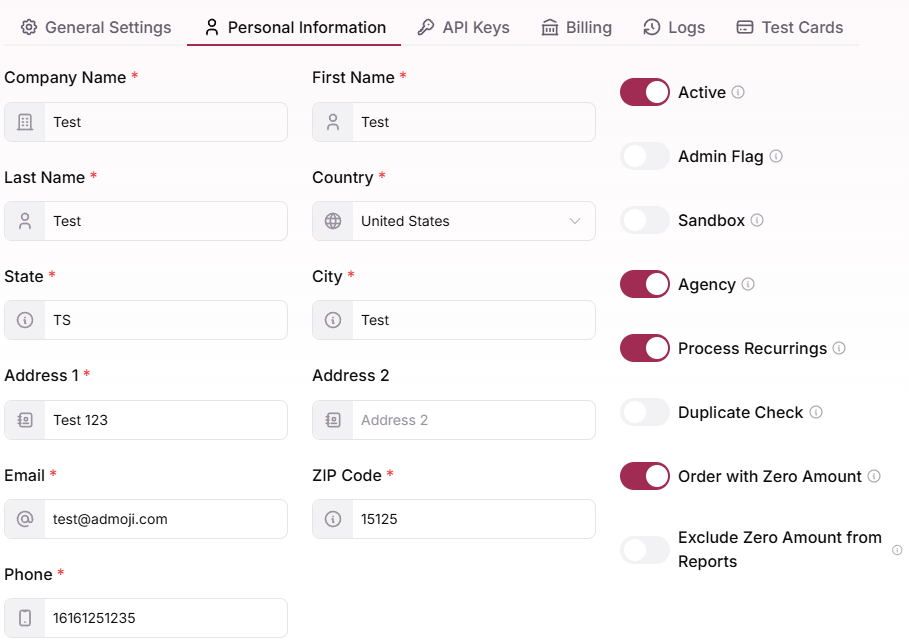909x642 pixels.
Task: Click the key icon beside API Keys
Action: [x=426, y=27]
